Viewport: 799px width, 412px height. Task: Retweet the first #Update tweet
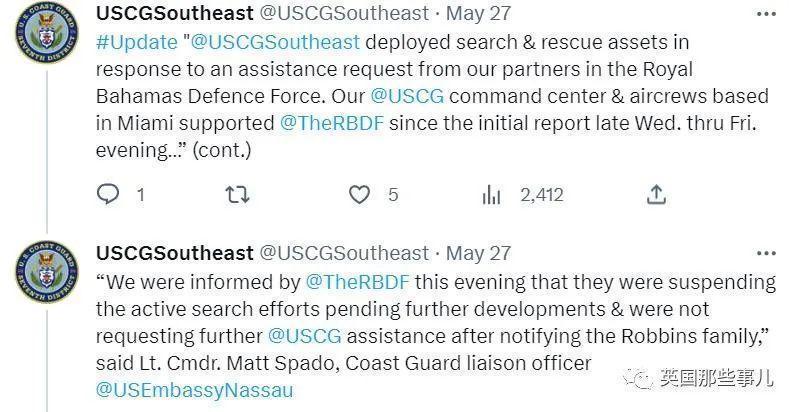pyautogui.click(x=237, y=195)
